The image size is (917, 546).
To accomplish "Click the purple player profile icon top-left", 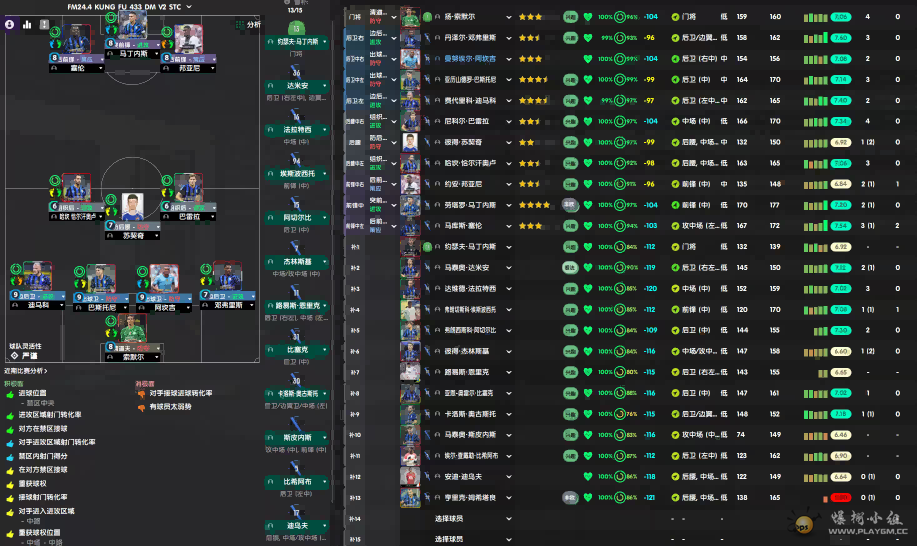I will 10,24.
